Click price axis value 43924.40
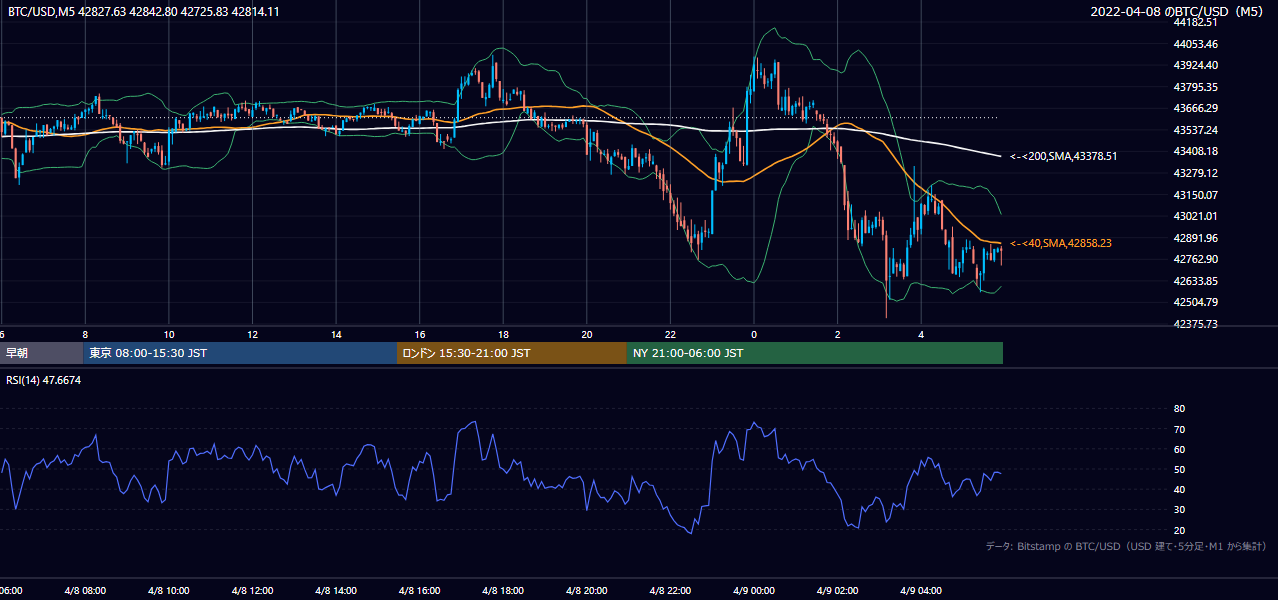This screenshot has height=600, width=1278. tap(1195, 65)
